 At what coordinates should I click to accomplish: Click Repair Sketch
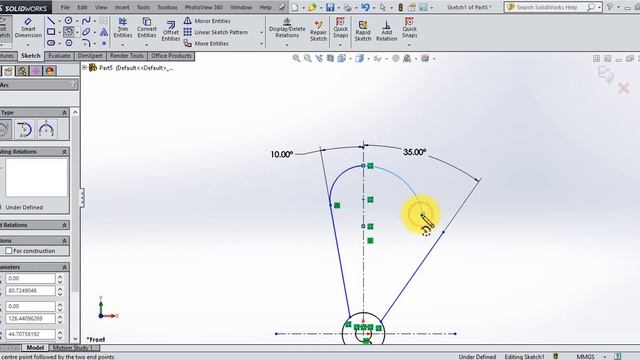click(x=318, y=31)
